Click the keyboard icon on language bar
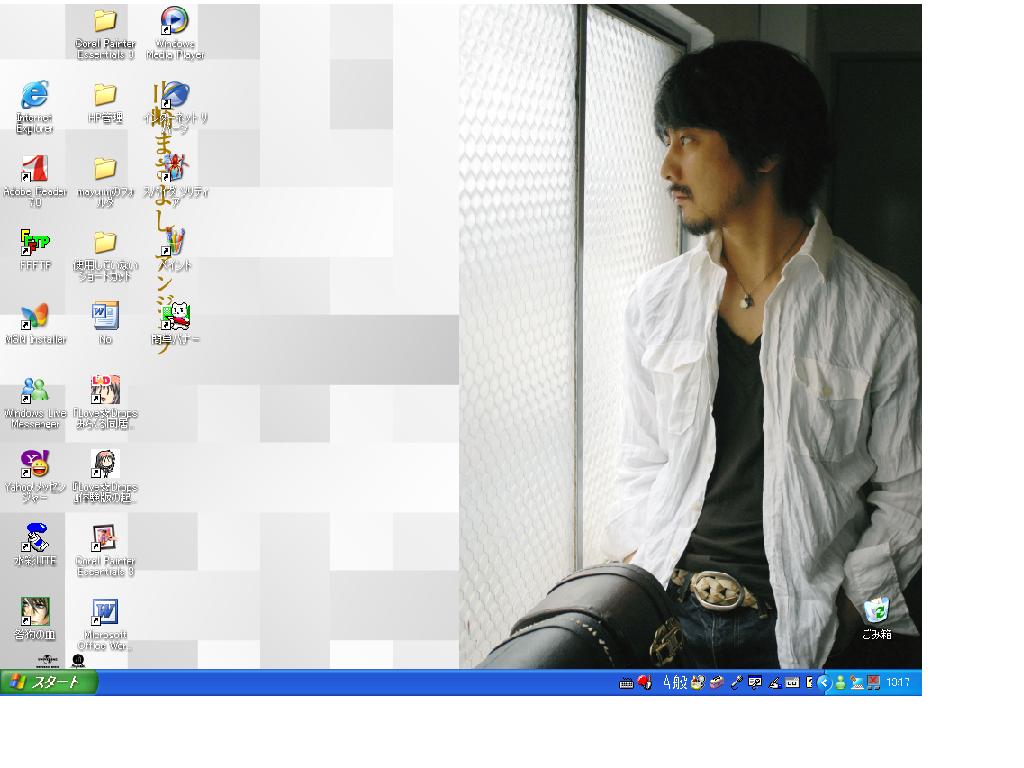1024x768 pixels. [x=626, y=683]
